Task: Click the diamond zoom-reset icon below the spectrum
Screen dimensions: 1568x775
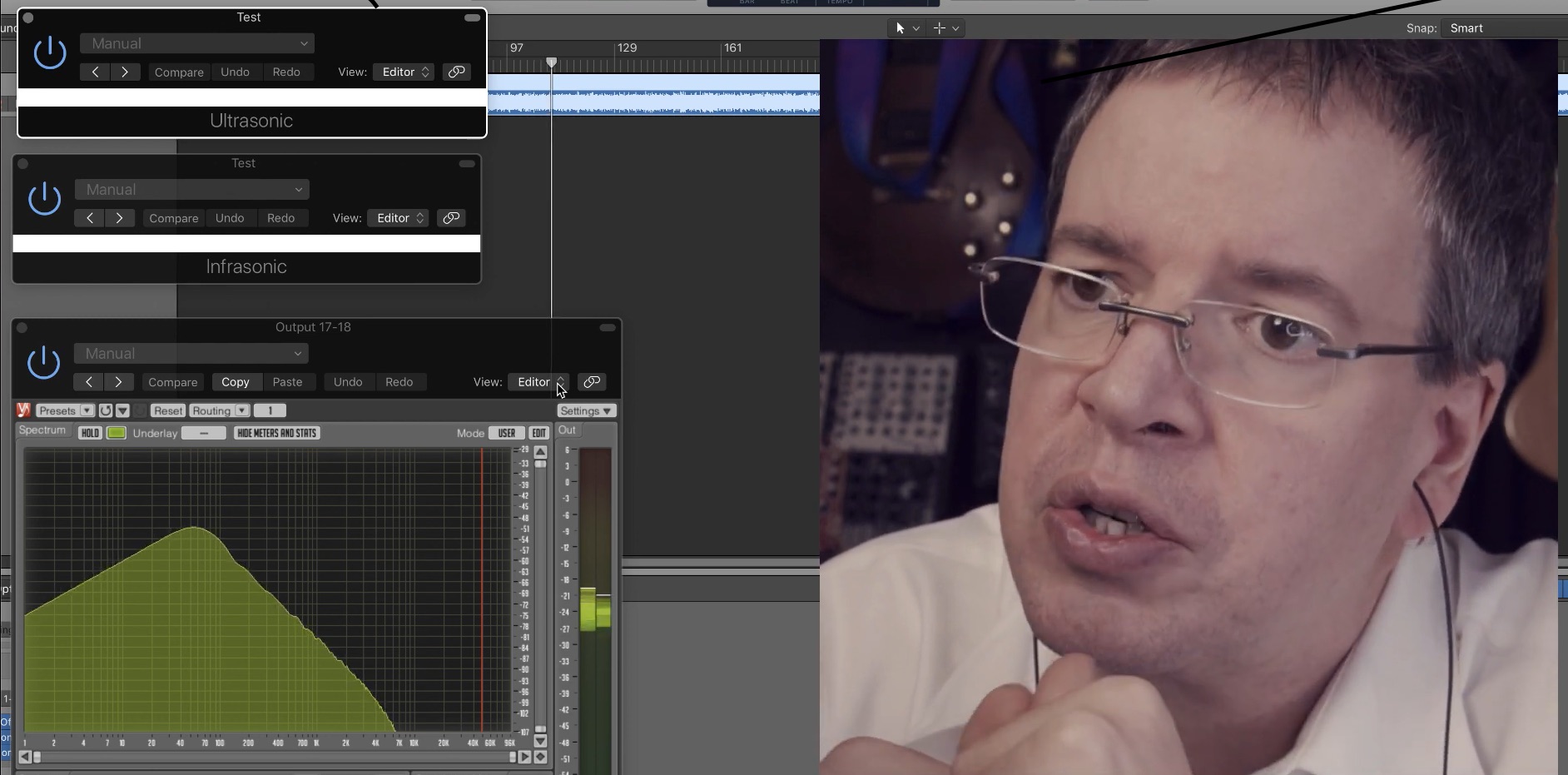Action: coord(541,757)
